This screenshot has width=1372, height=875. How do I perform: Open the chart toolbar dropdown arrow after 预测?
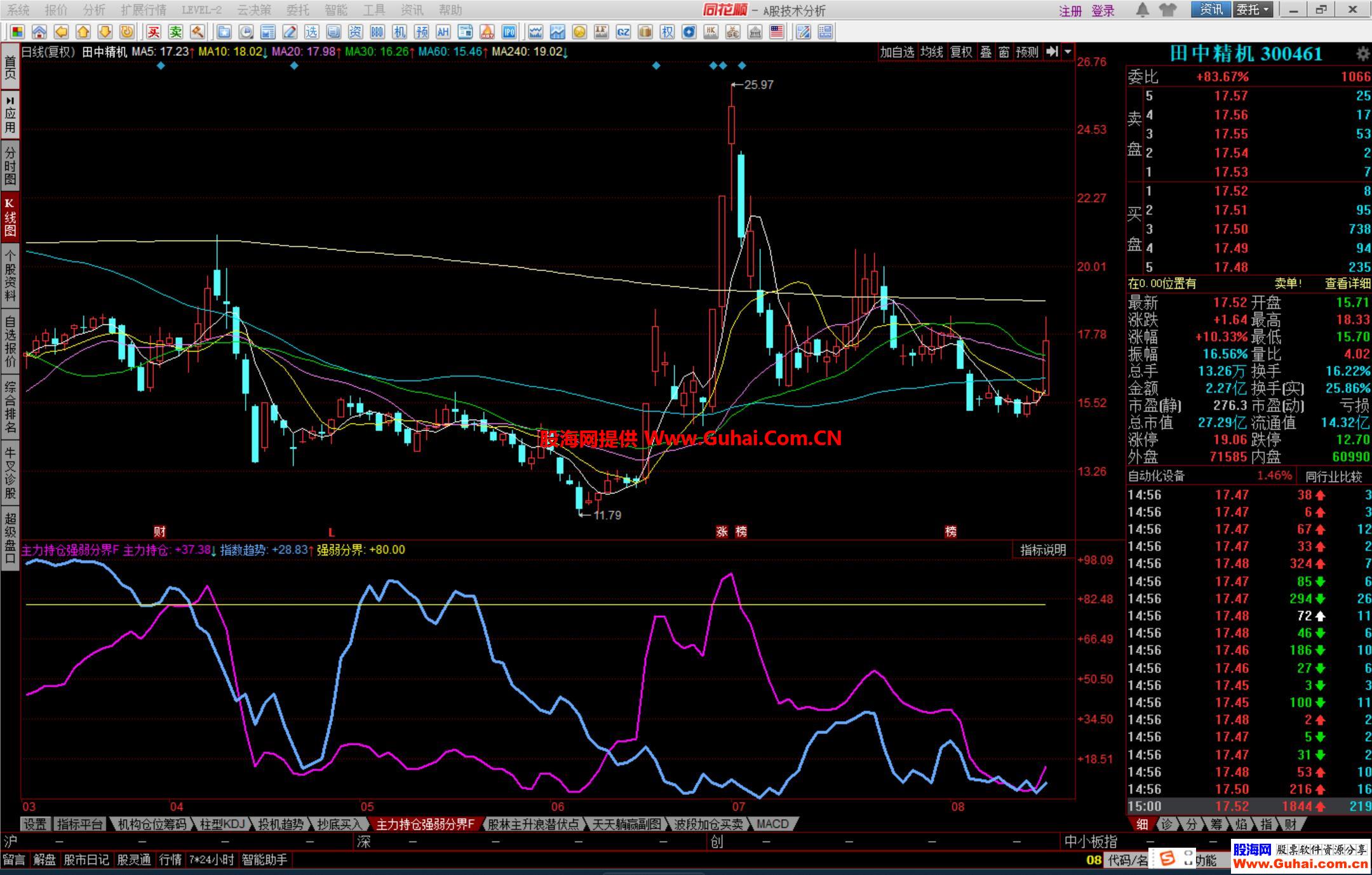1068,52
